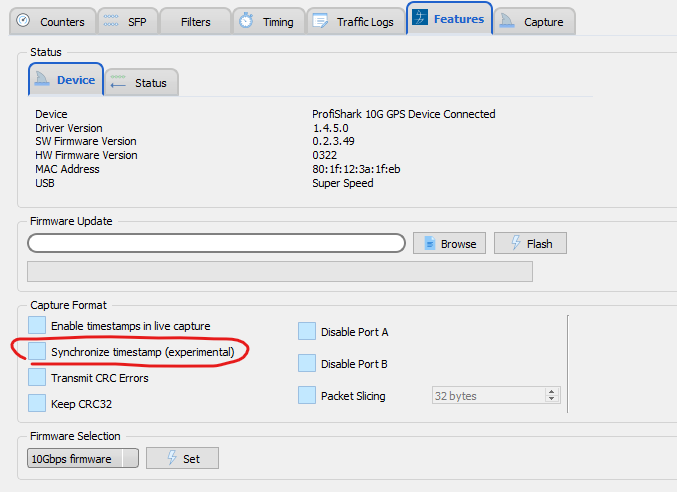The image size is (677, 492).
Task: Toggle the Keep CRC32 checkbox
Action: point(37,404)
